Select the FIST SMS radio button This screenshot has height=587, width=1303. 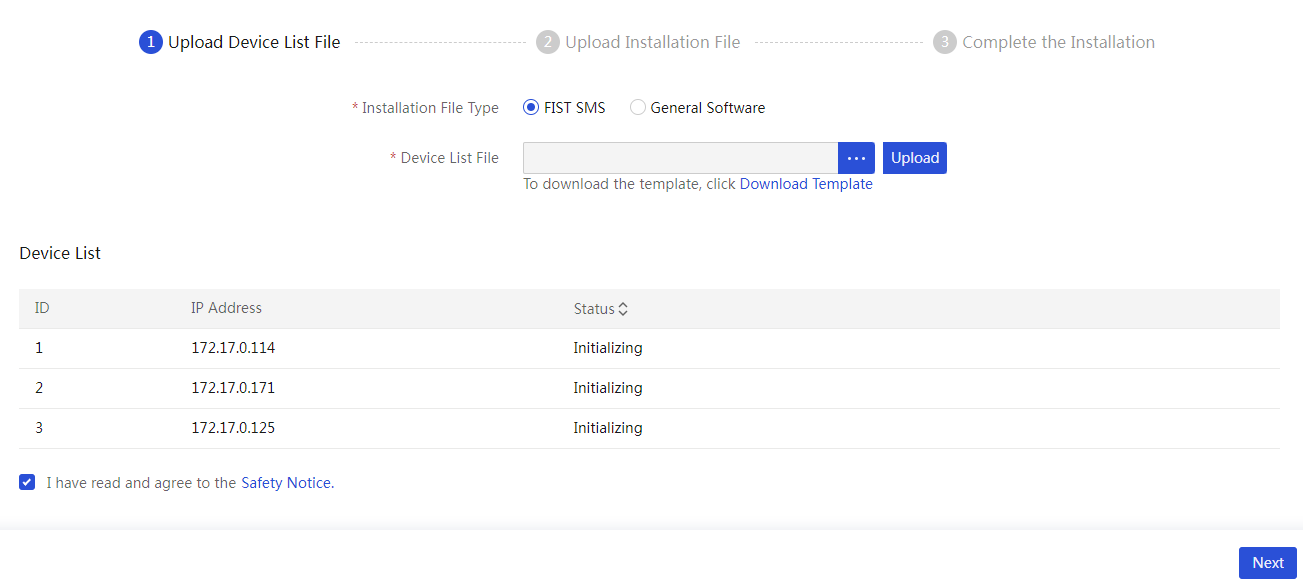(531, 108)
